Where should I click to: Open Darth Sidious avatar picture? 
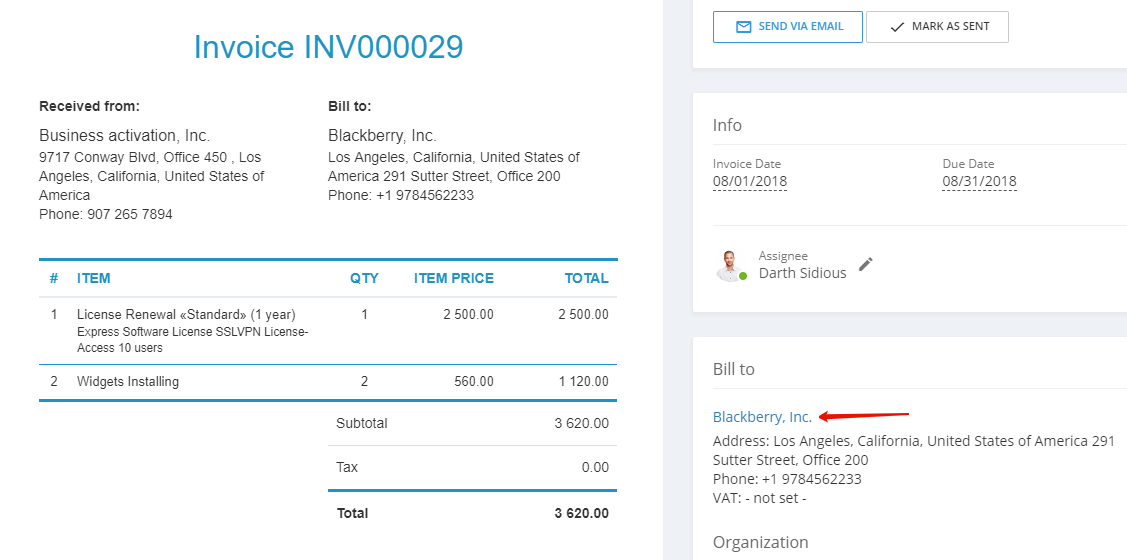tap(730, 265)
